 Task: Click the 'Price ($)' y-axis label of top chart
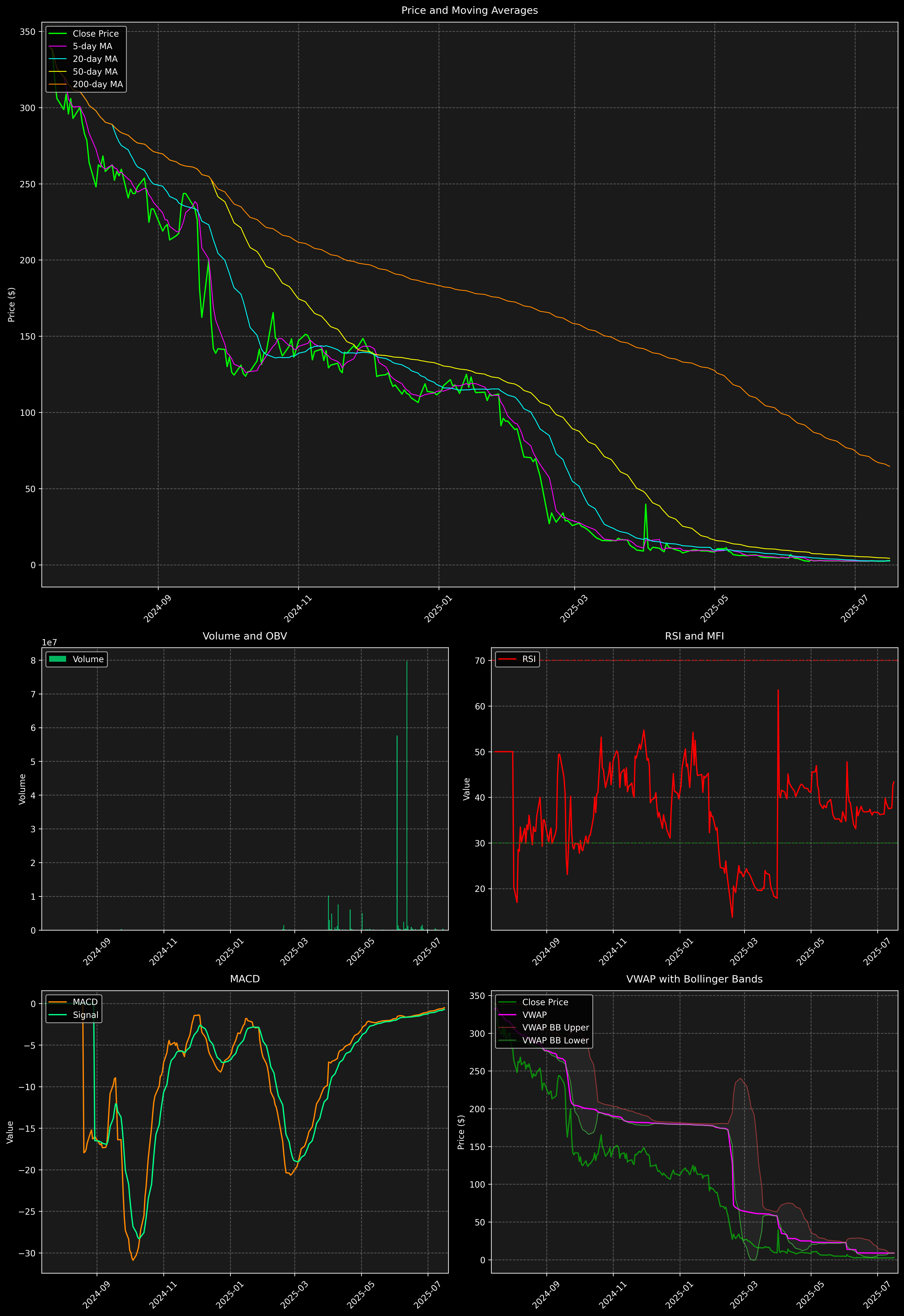pos(11,305)
